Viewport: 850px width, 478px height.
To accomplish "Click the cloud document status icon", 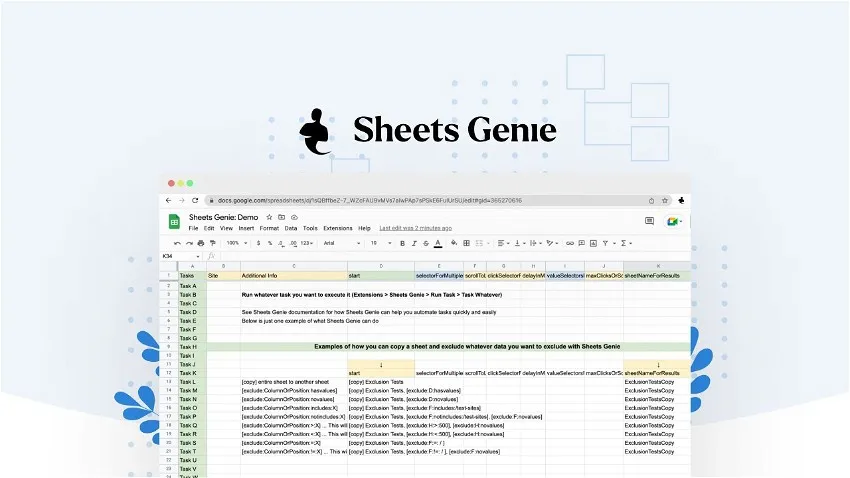I will coord(294,217).
